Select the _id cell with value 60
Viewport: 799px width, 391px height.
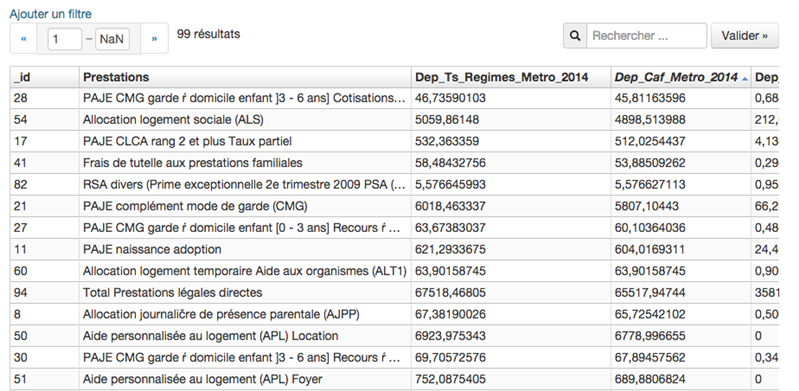click(44, 271)
